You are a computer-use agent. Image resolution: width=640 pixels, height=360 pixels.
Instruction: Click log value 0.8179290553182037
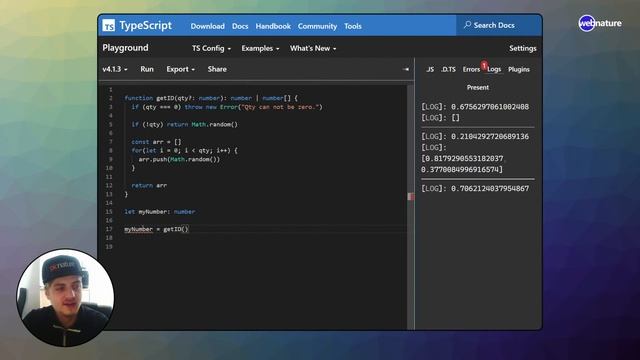click(463, 159)
